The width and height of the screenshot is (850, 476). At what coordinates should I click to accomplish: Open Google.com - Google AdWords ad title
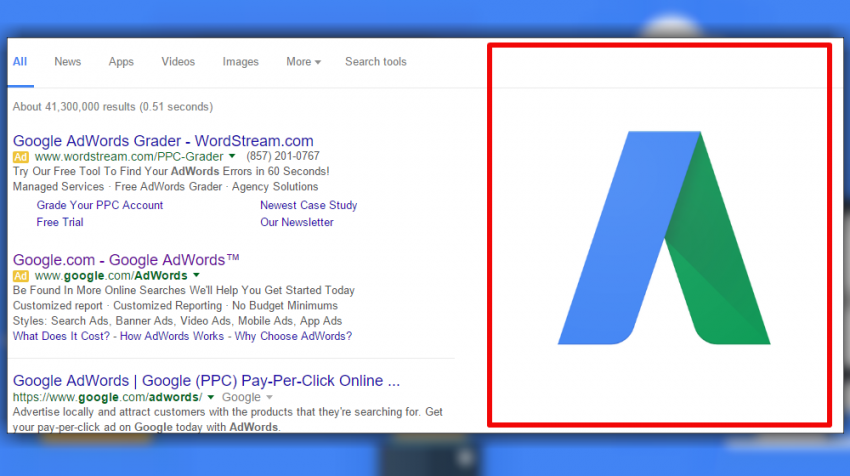tap(126, 260)
